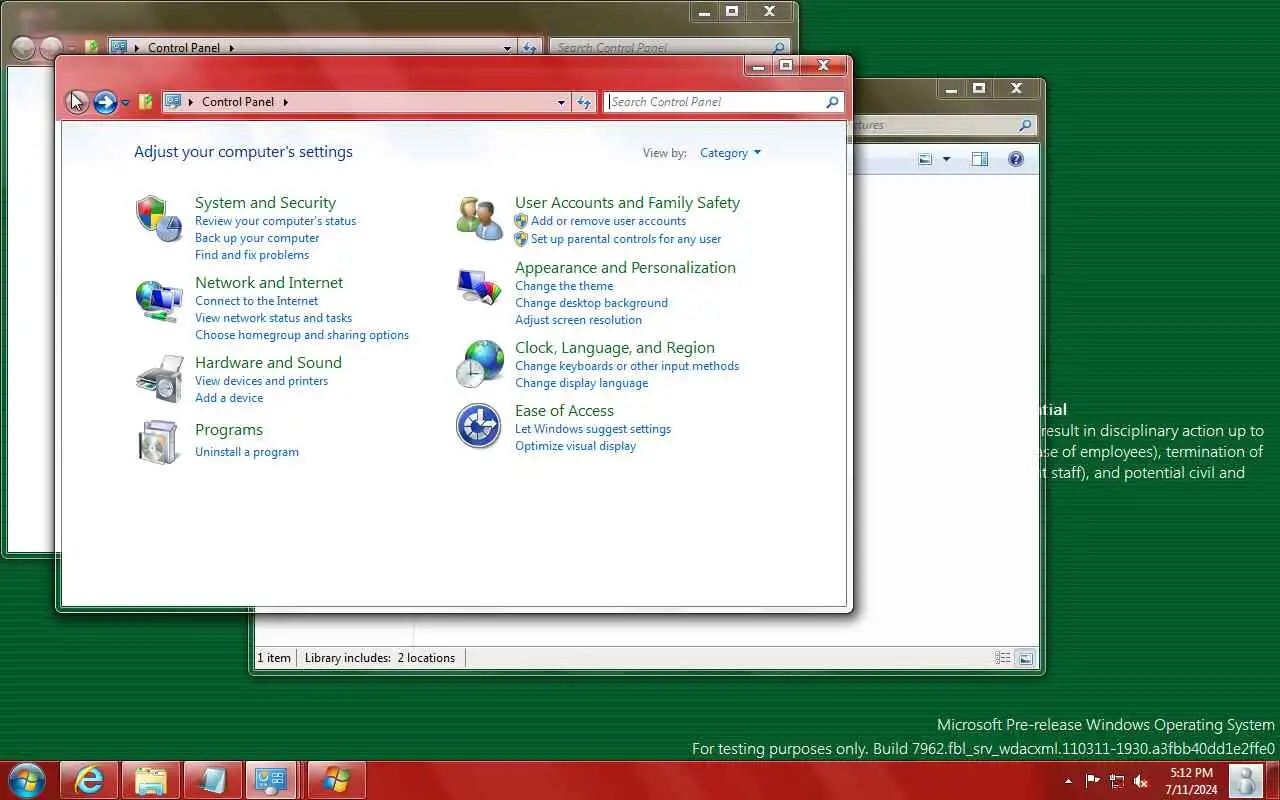Show hidden tray icons arrow
Screen dimensions: 1280x800
pos(1068,781)
